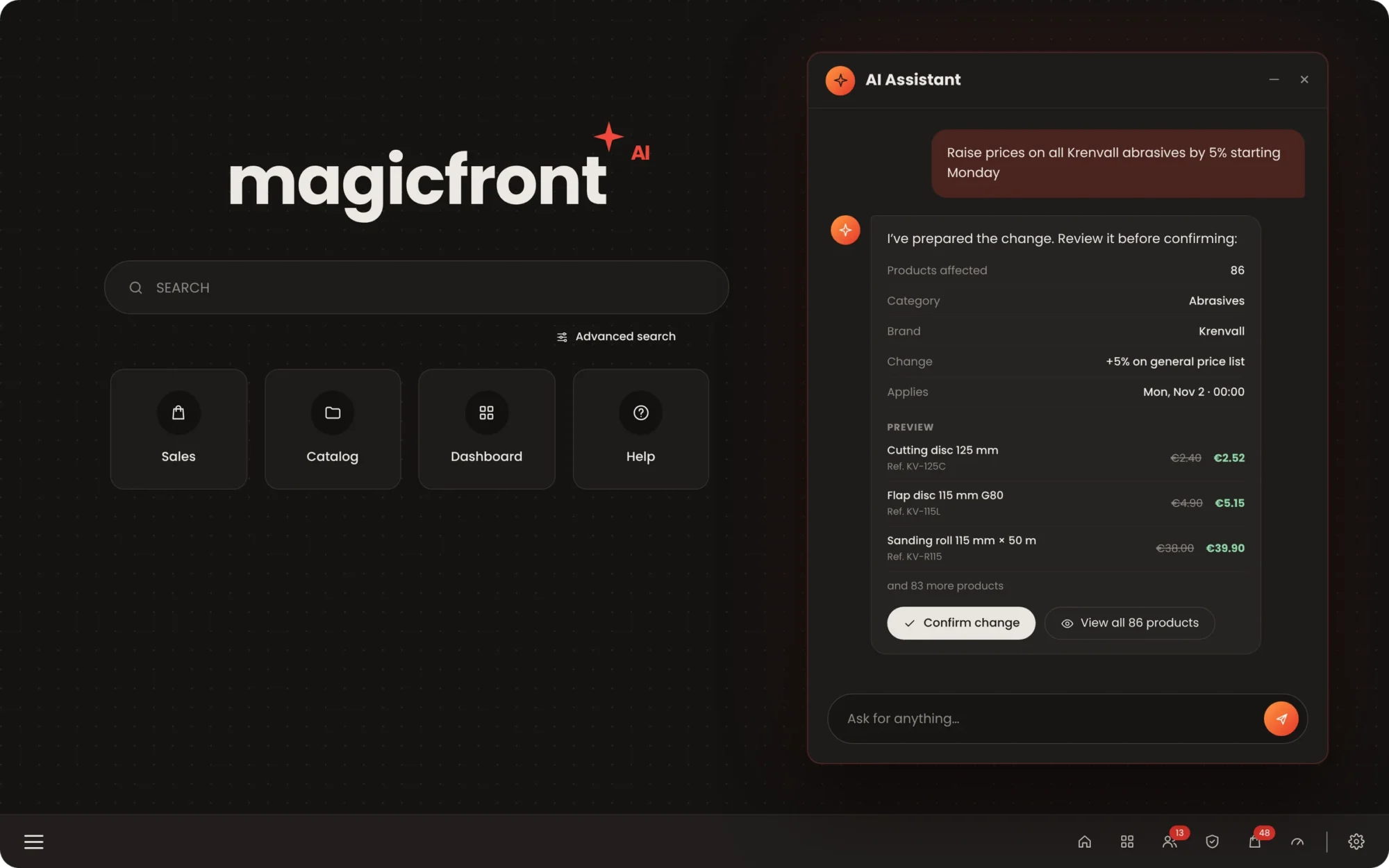Click the assistant avatar beside the reply
This screenshot has width=1389, height=868.
point(845,230)
